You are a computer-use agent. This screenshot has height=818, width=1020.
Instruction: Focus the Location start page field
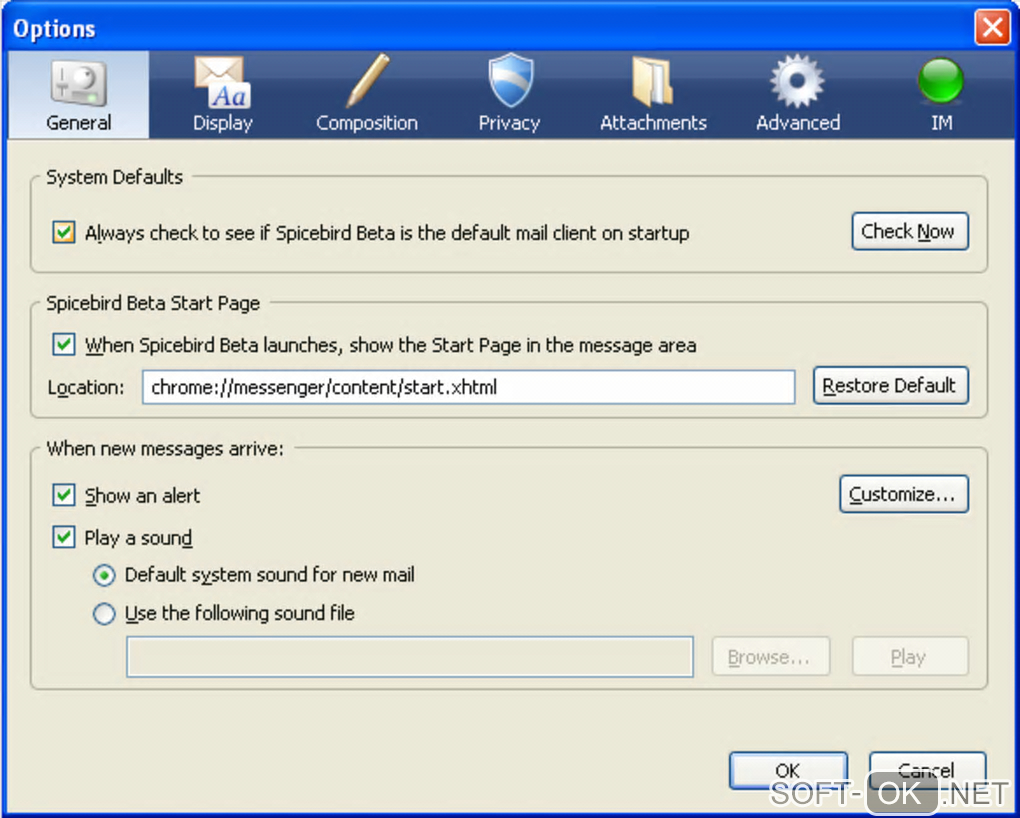coord(468,387)
